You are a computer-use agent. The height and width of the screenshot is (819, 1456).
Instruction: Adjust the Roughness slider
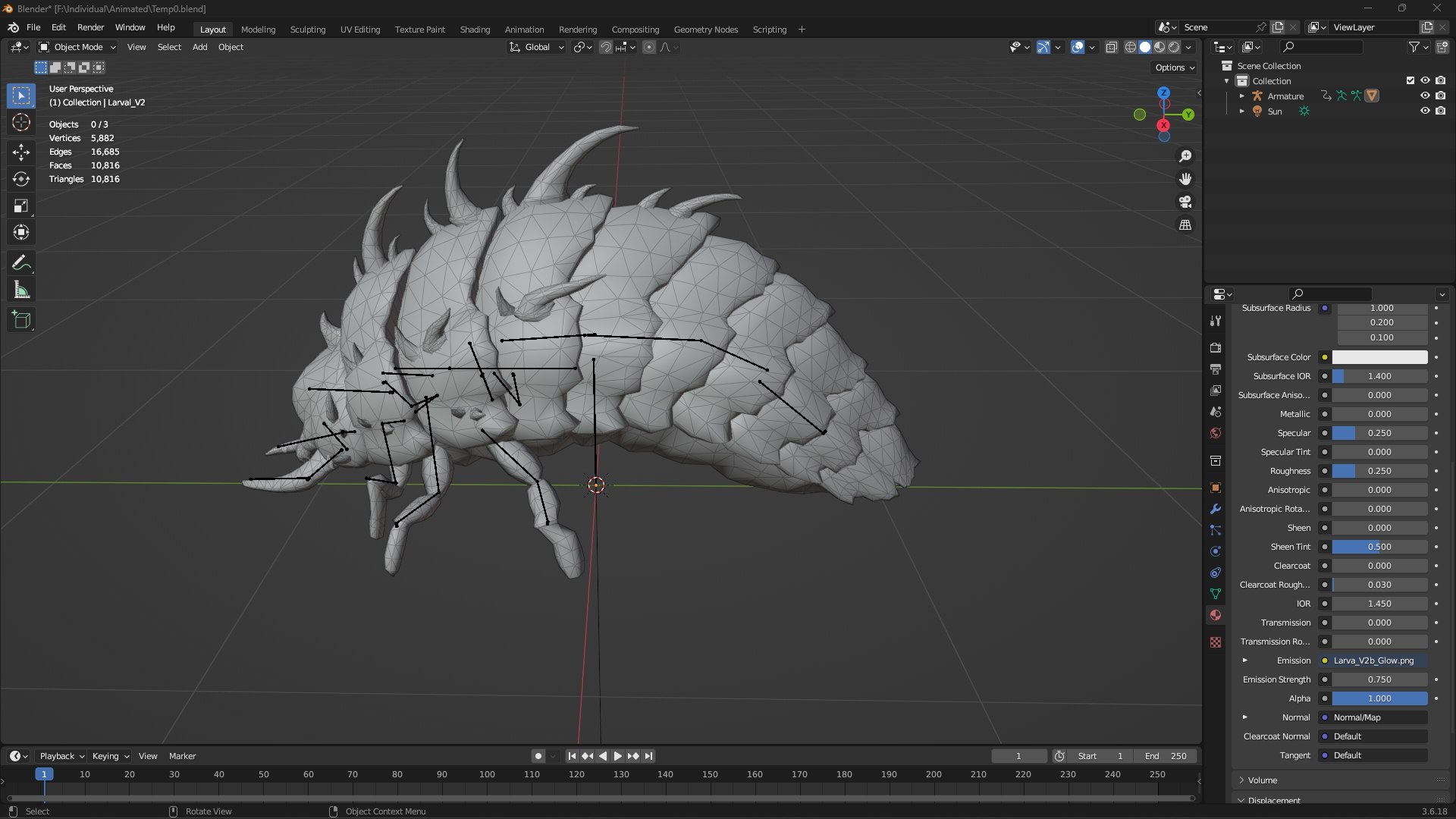pos(1379,471)
